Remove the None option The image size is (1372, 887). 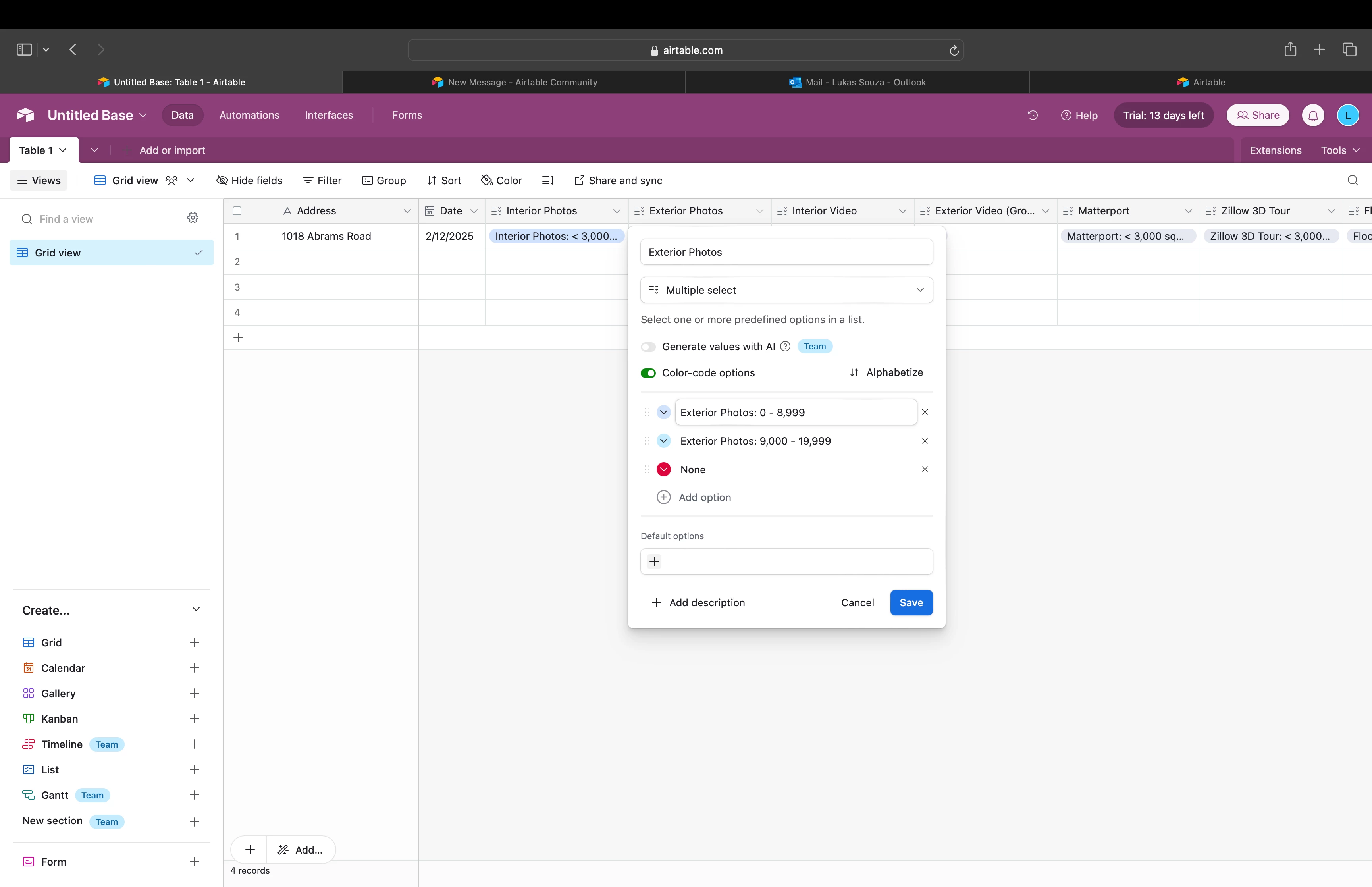pyautogui.click(x=925, y=469)
